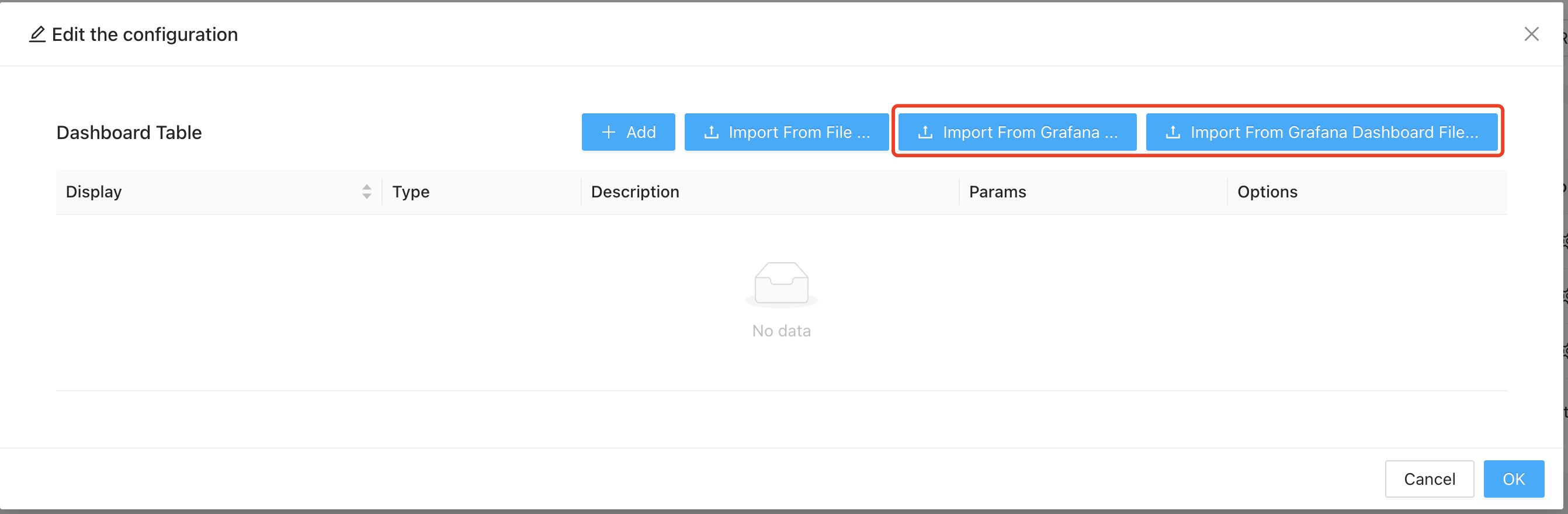The height and width of the screenshot is (514, 1568).
Task: Select the Type column header
Action: pyautogui.click(x=411, y=192)
